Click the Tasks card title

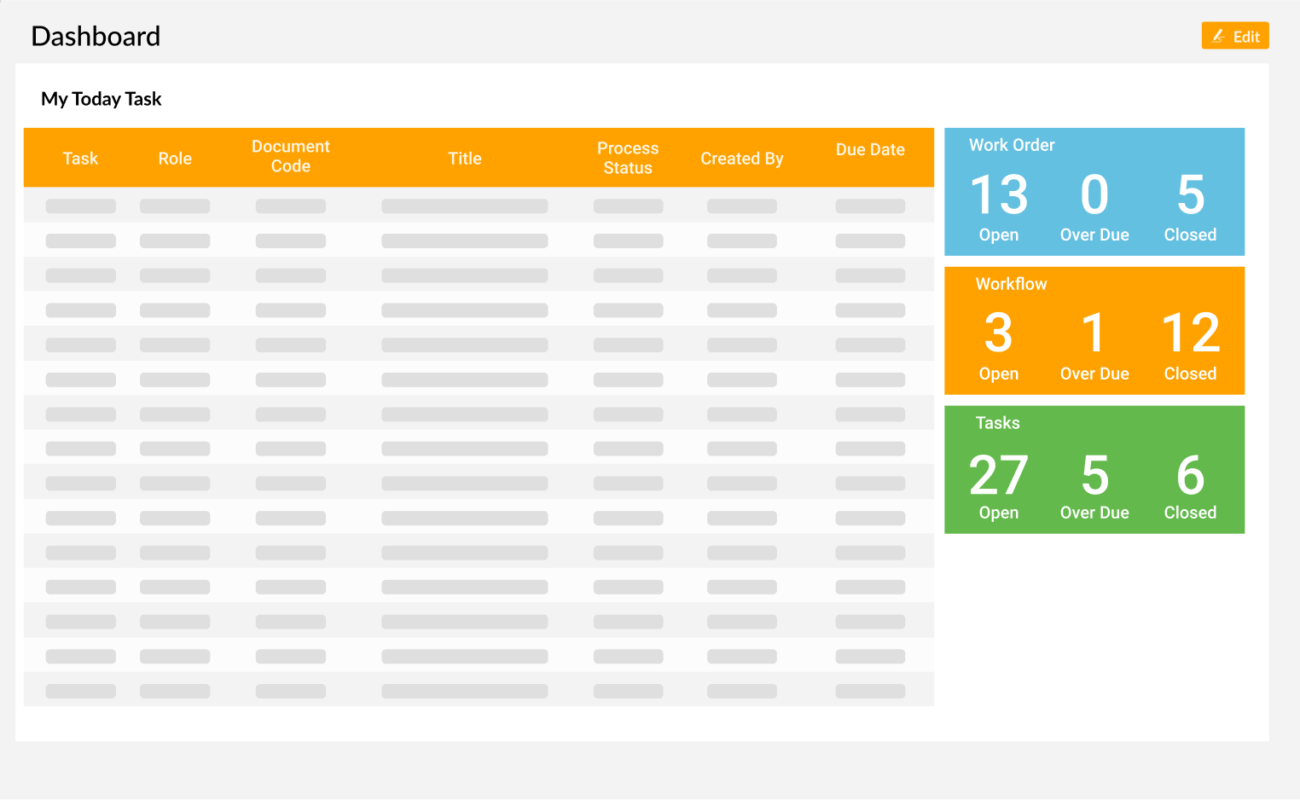(x=998, y=423)
